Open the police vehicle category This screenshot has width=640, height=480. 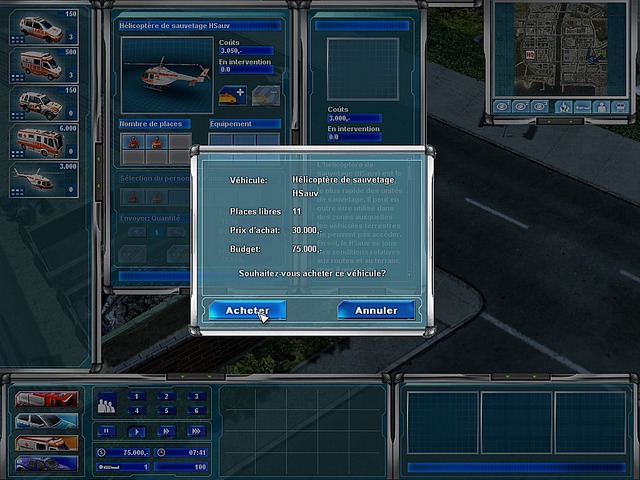click(x=46, y=421)
